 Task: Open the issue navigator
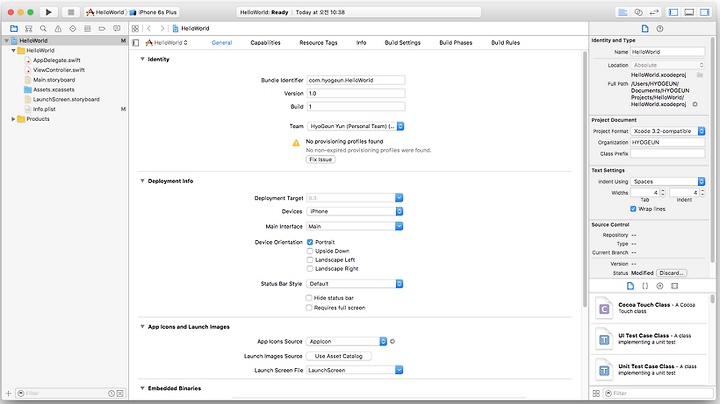pos(58,28)
